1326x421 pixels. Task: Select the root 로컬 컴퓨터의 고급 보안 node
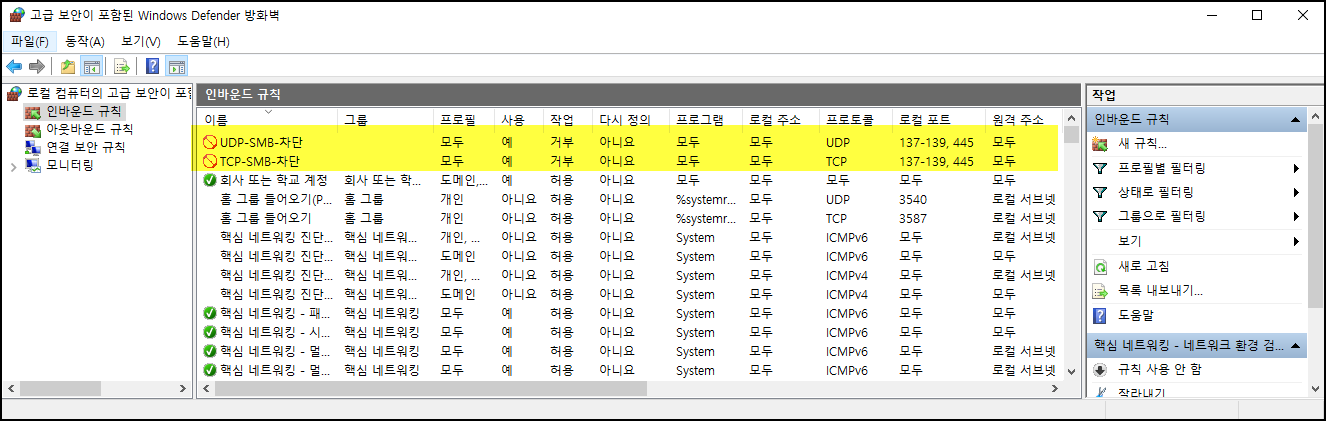pyautogui.click(x=107, y=93)
